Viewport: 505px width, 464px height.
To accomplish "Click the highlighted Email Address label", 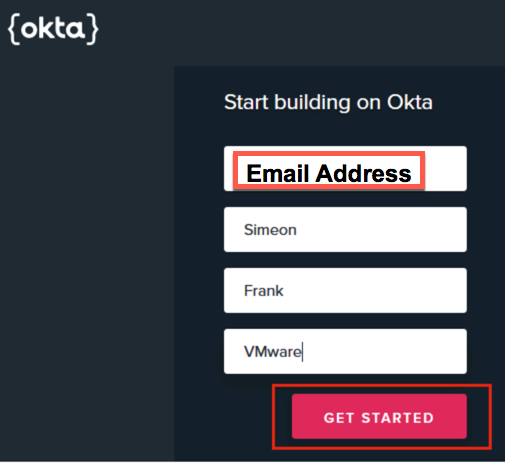I will point(329,173).
